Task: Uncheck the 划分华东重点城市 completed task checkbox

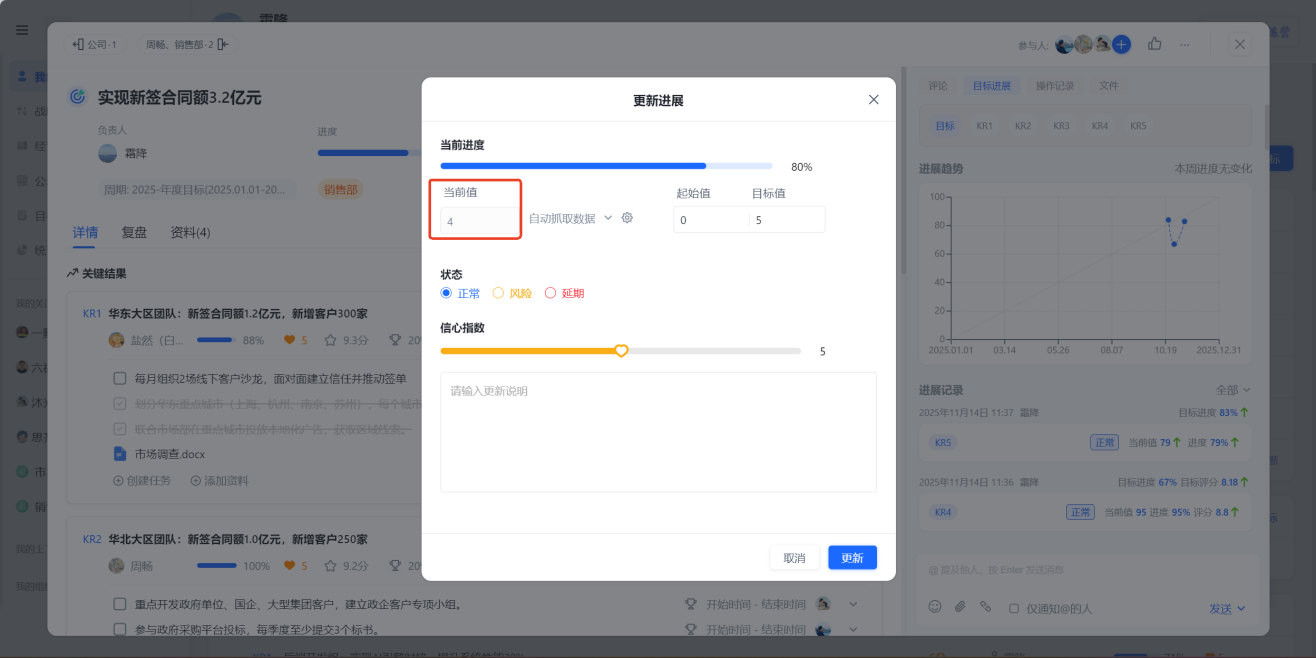Action: click(x=120, y=404)
